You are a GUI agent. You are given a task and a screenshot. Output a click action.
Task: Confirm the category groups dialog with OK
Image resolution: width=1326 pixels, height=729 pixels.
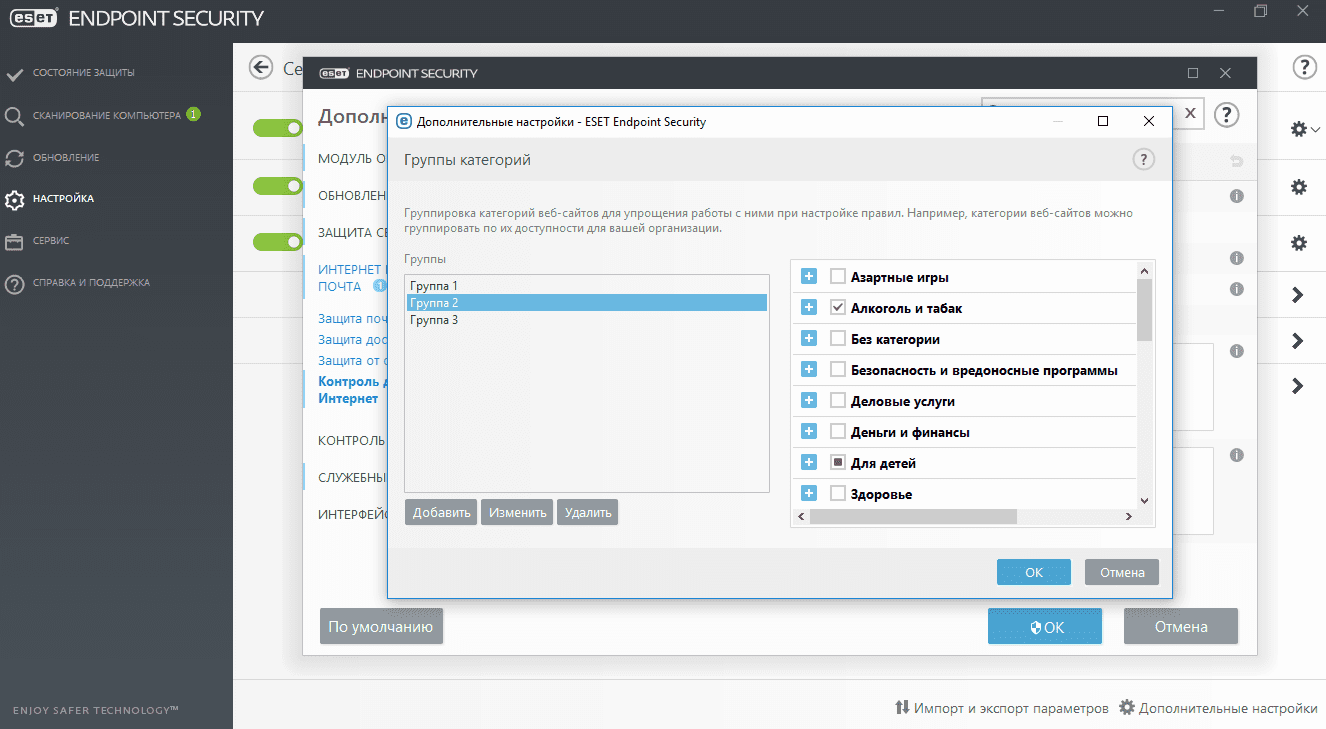coord(1034,572)
